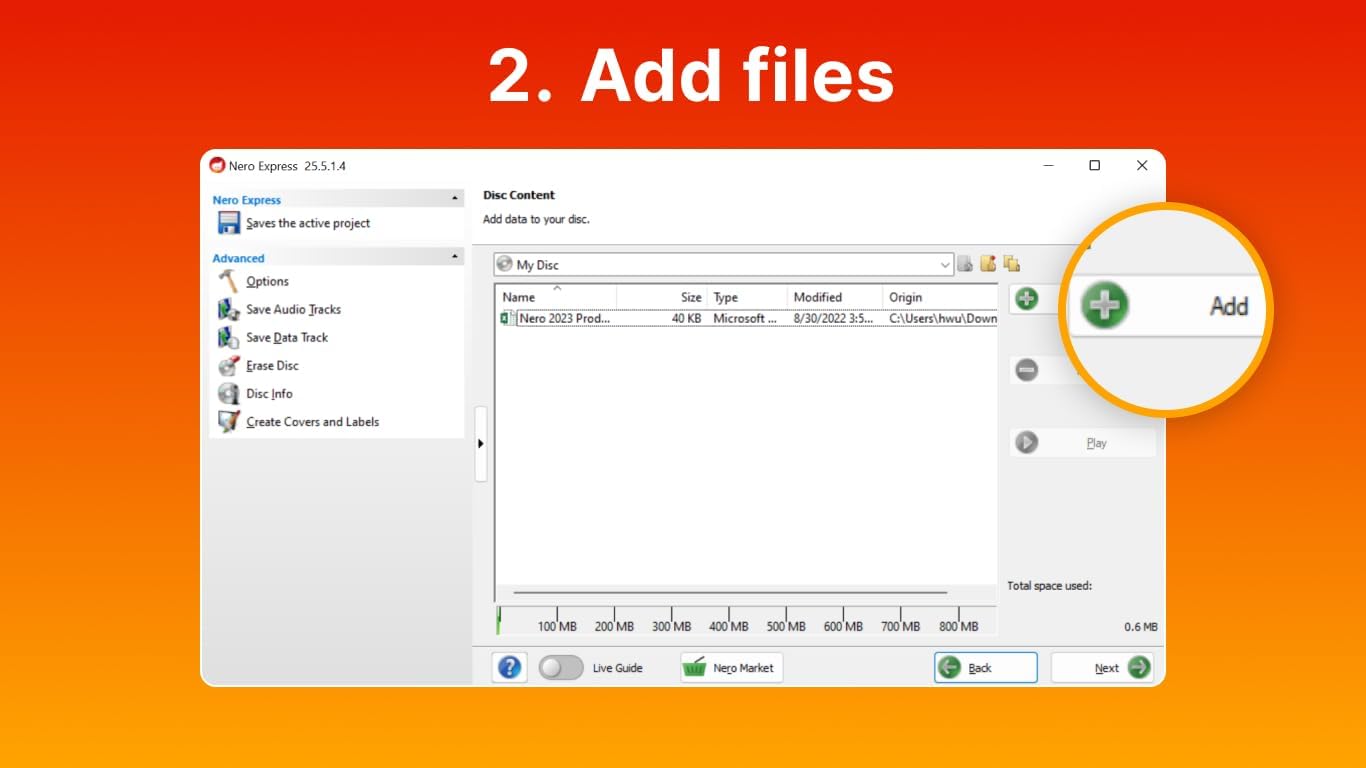1366x768 pixels.
Task: Open Options with the hammer icon
Action: click(229, 281)
